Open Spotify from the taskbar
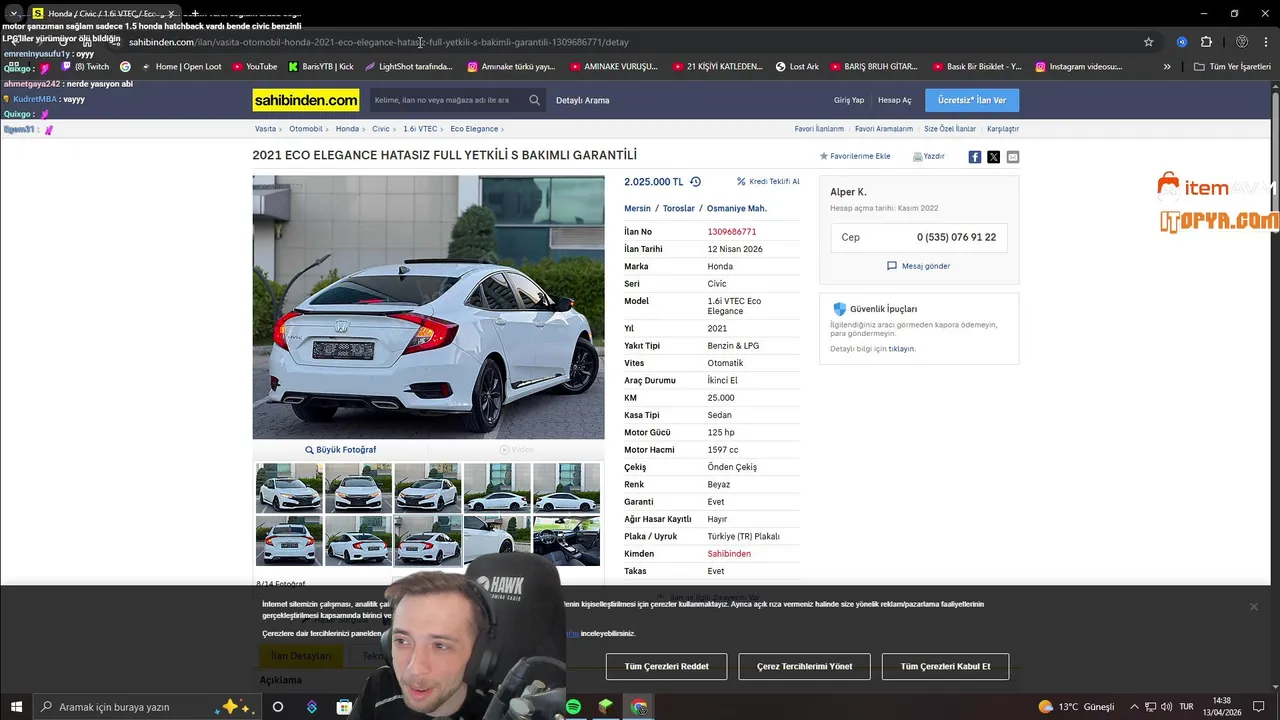 pyautogui.click(x=573, y=707)
